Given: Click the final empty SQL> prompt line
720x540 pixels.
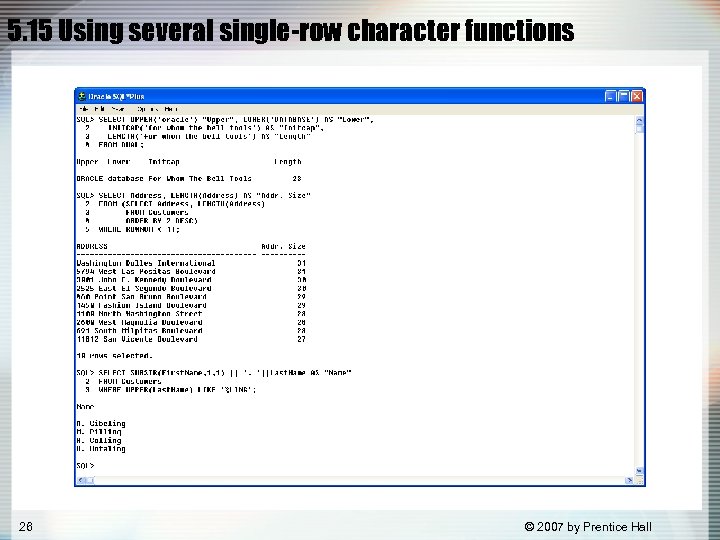Looking at the screenshot, I should pos(85,466).
